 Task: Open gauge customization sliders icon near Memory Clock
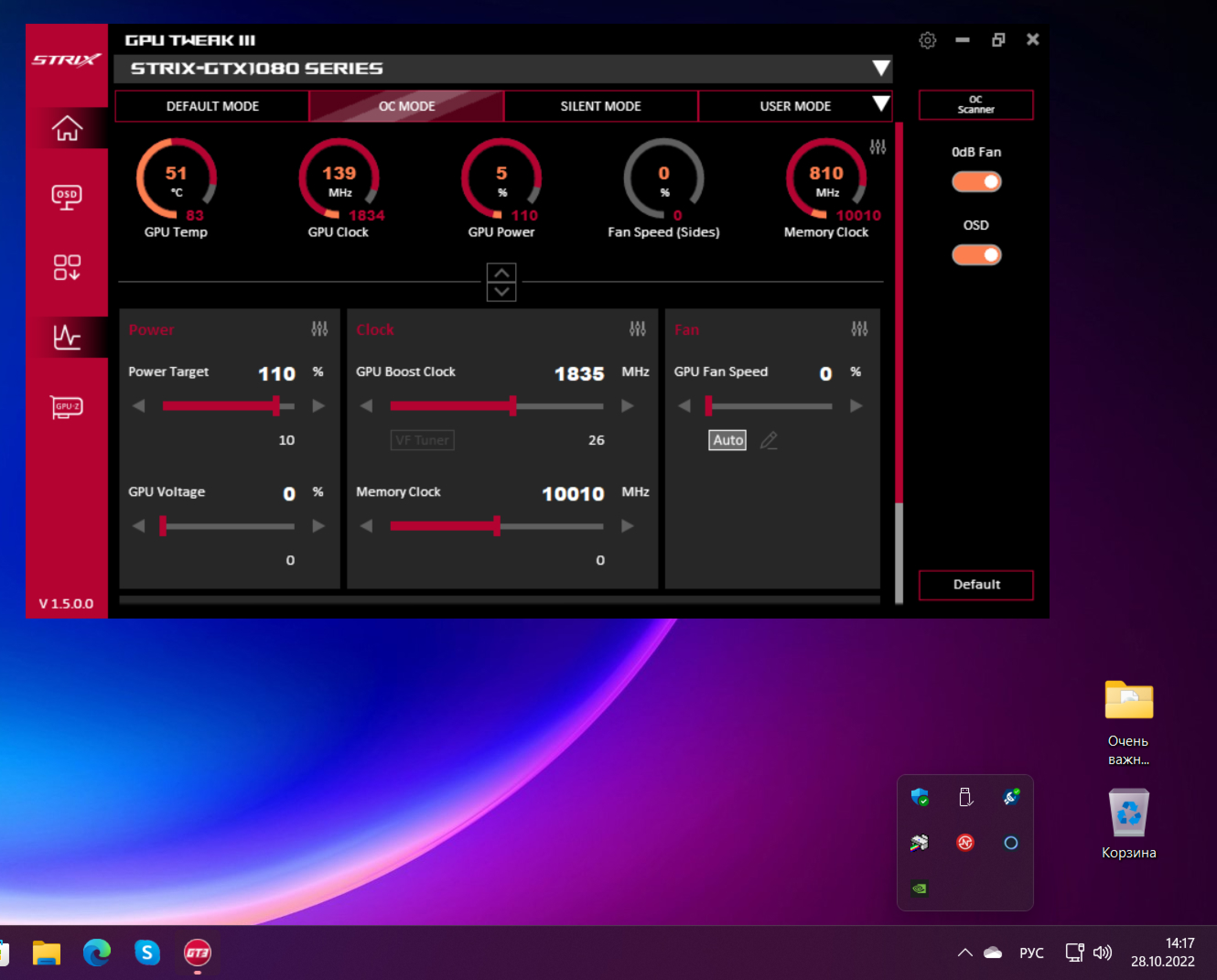878,147
